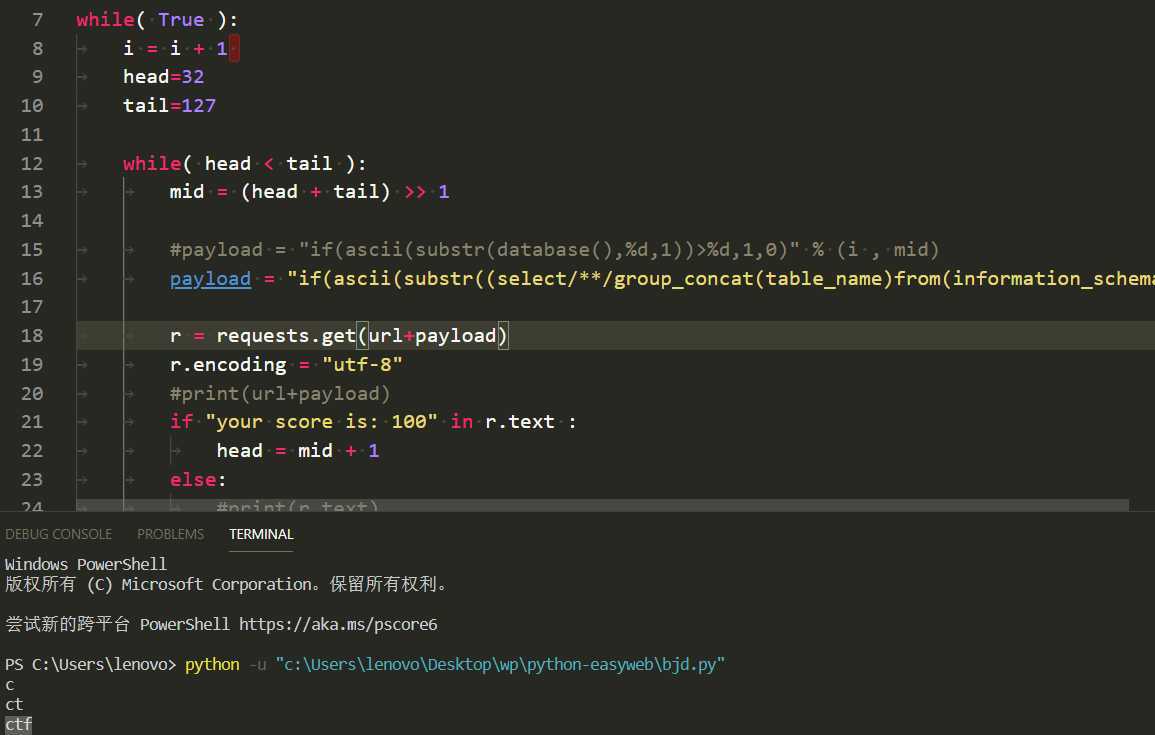Click "your score is: 100" string
Image resolution: width=1155 pixels, height=735 pixels.
[321, 422]
